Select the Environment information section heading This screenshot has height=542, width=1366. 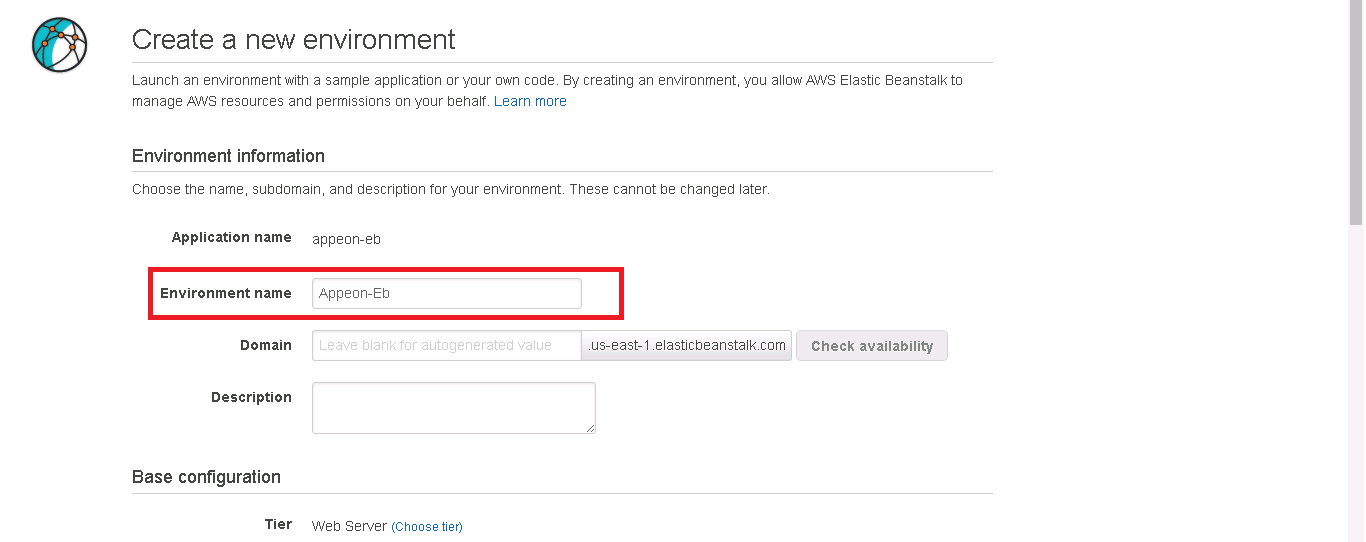tap(228, 156)
